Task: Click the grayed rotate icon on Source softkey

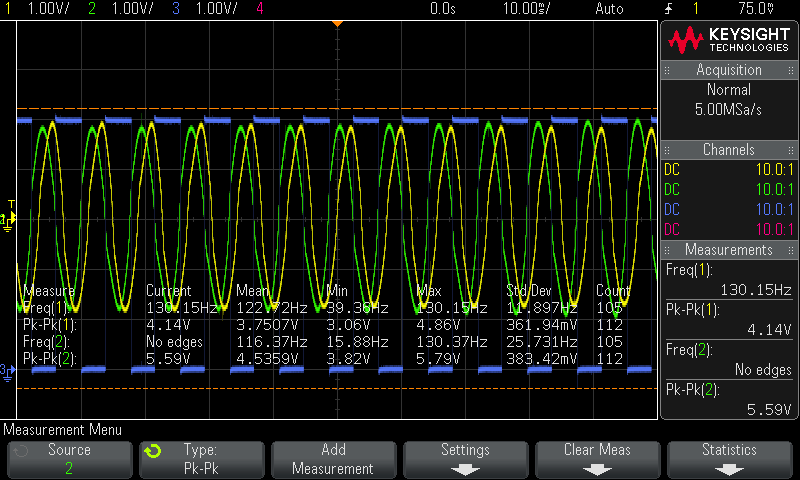Action: [20, 451]
